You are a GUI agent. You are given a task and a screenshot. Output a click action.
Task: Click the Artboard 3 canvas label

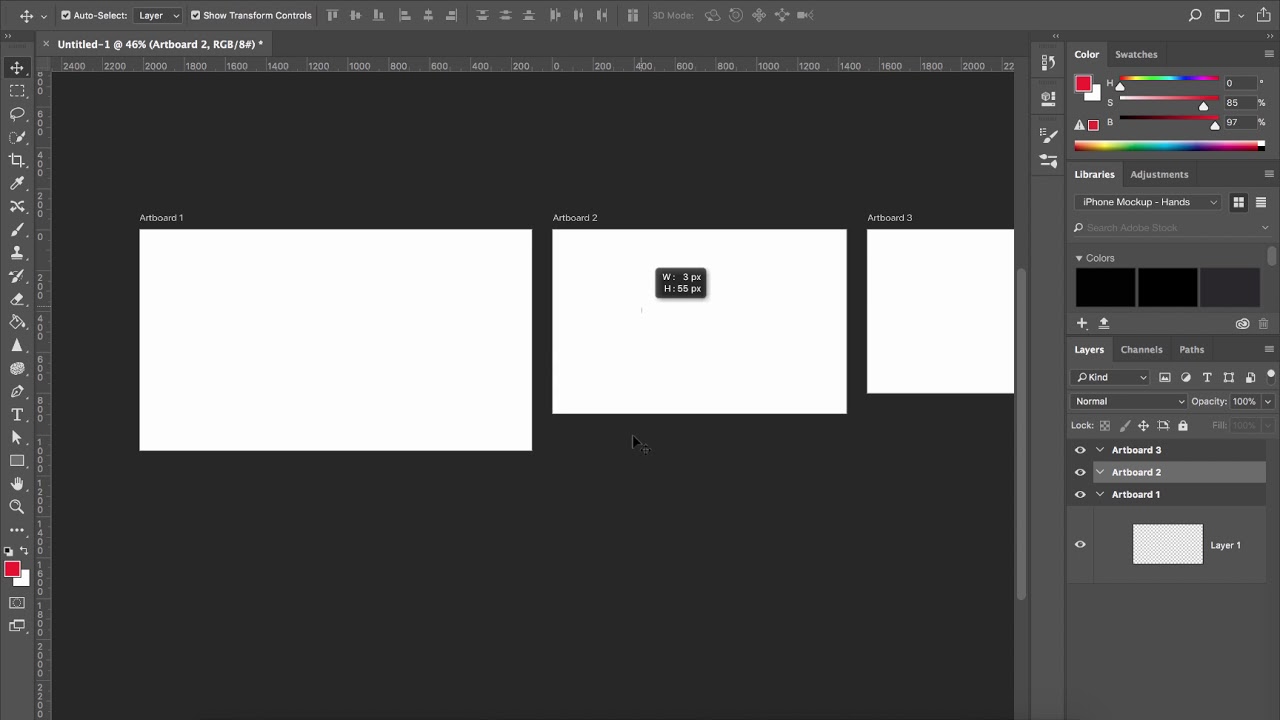889,217
